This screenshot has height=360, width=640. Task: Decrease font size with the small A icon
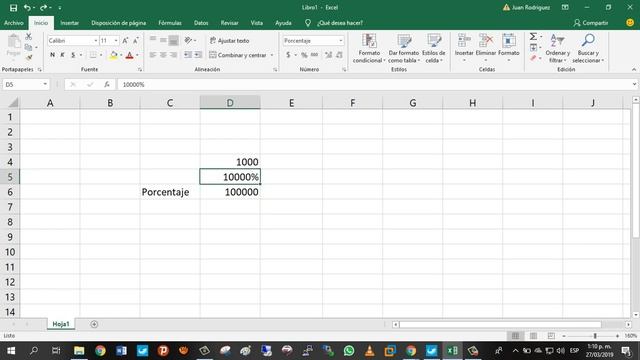[136, 40]
